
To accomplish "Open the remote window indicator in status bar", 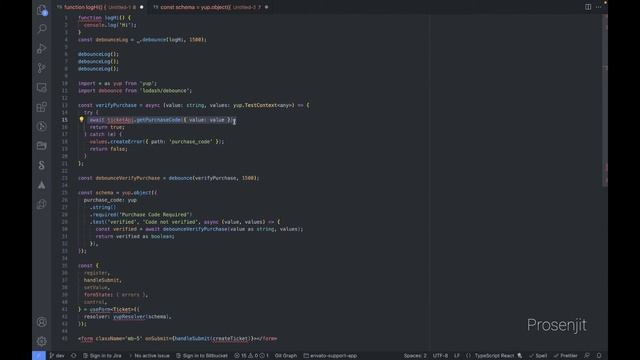I will pos(39,356).
